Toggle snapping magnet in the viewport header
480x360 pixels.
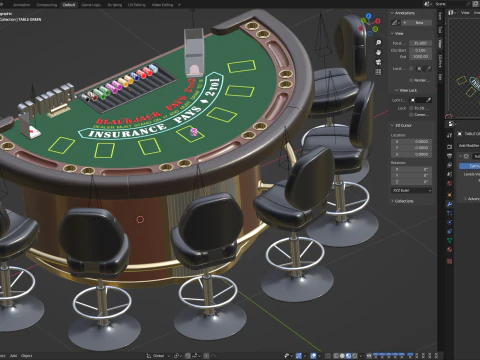pyautogui.click(x=188, y=356)
